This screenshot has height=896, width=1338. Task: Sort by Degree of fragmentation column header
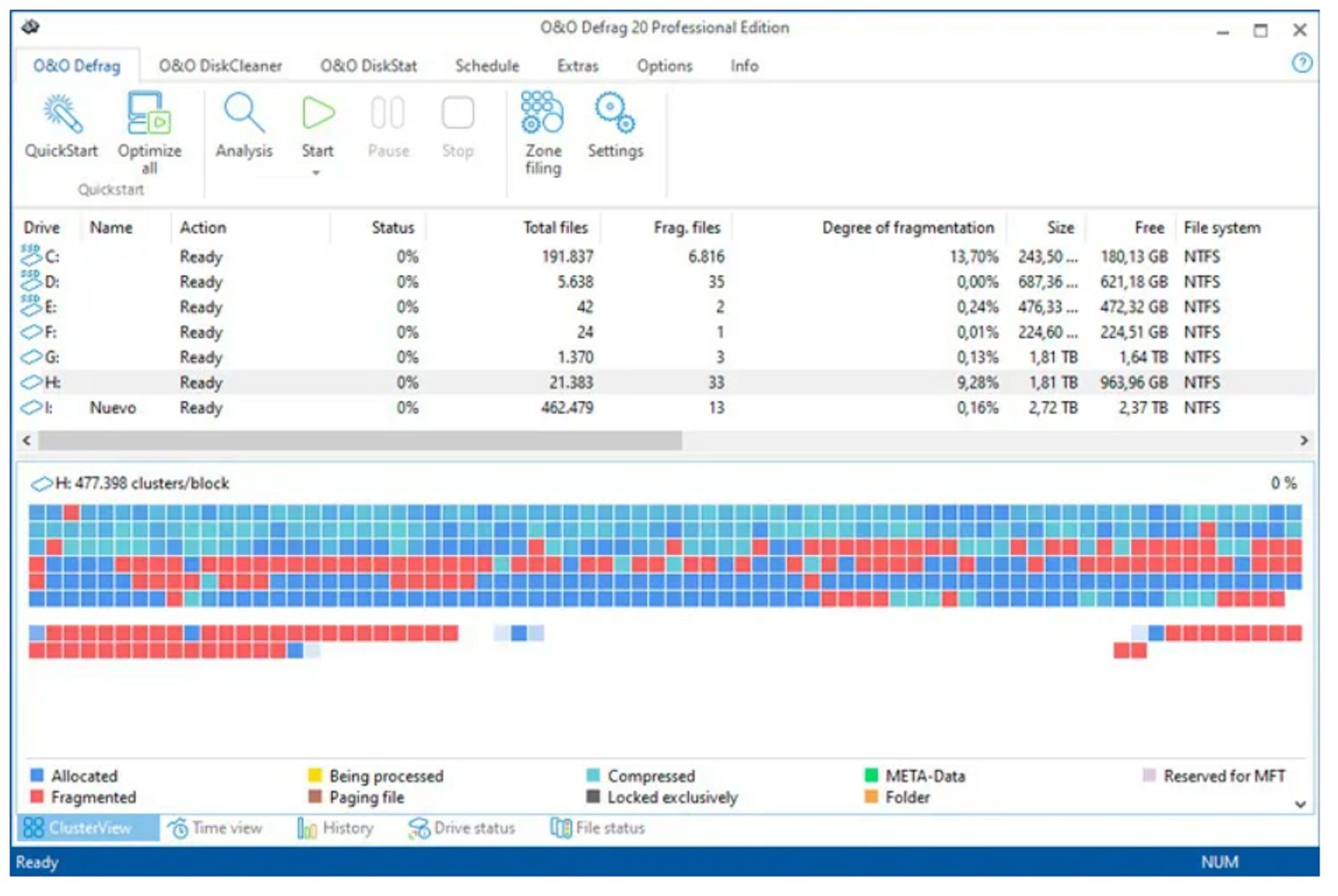(907, 228)
